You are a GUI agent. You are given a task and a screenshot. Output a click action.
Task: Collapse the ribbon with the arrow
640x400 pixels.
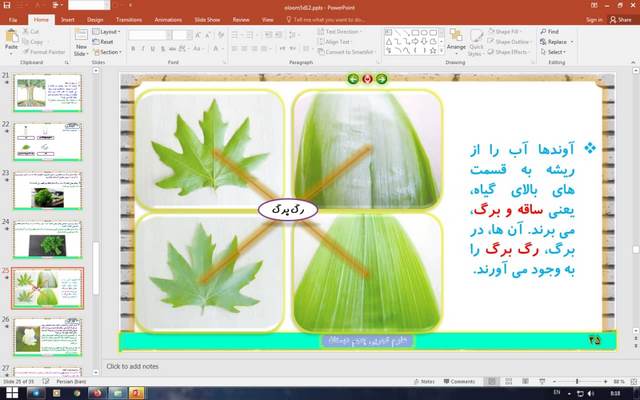click(633, 62)
